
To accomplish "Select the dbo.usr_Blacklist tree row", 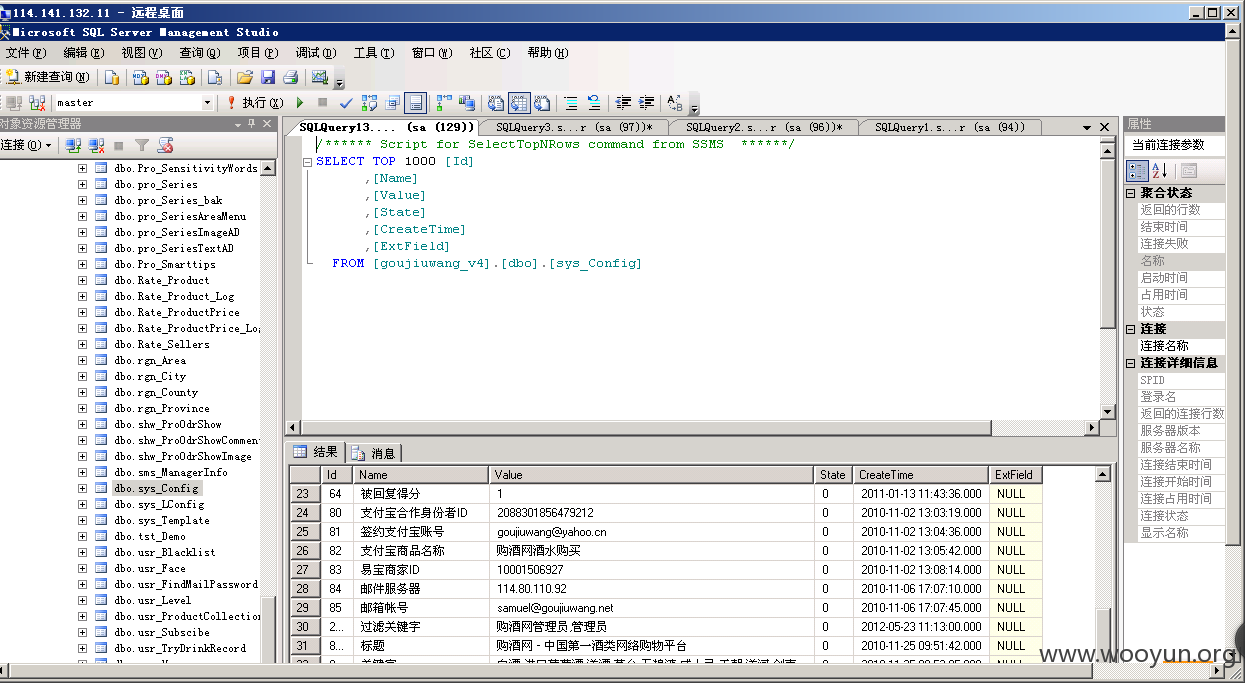I will tap(164, 552).
